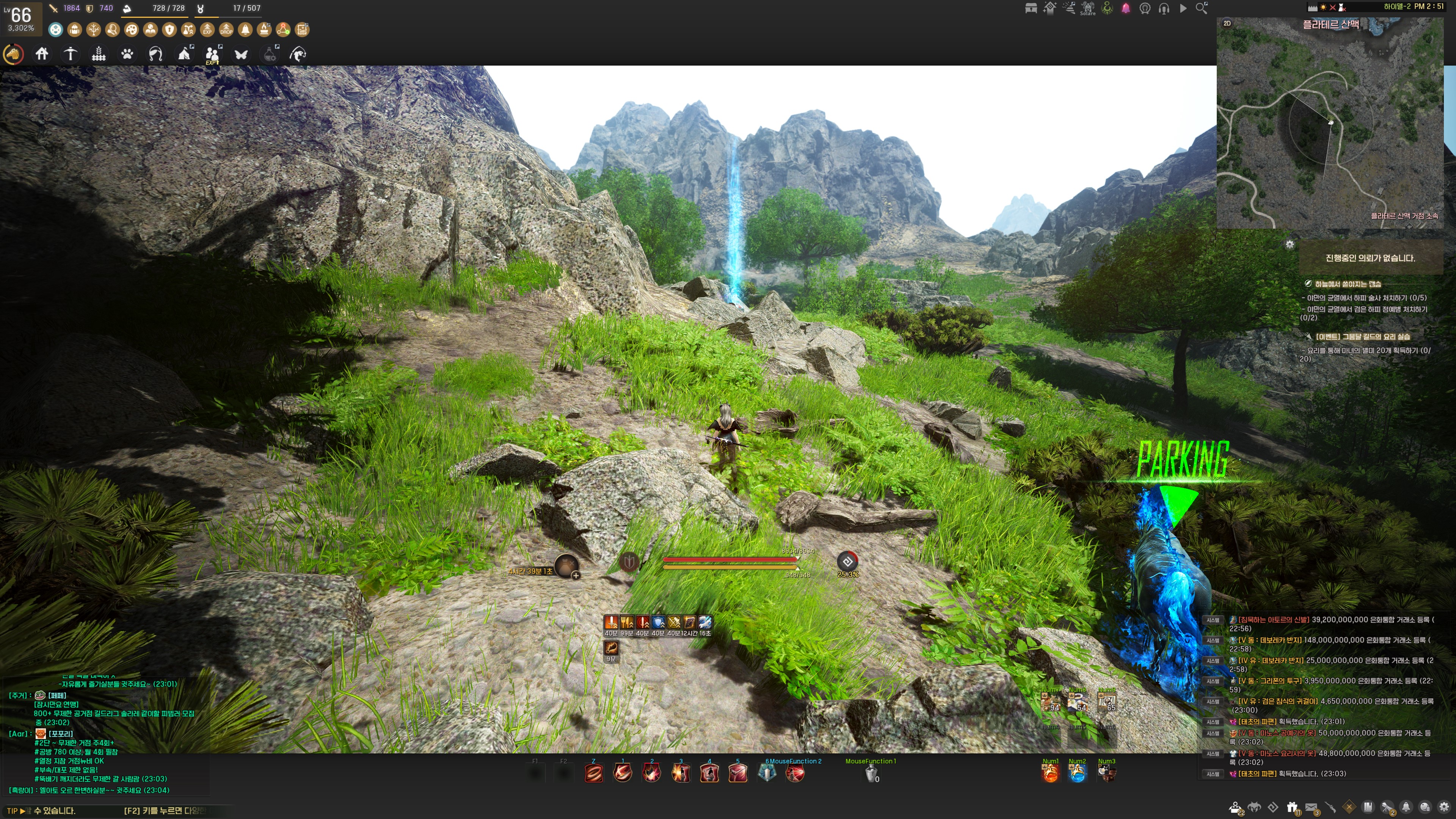Open quest widget gear settings icon

coord(1290,244)
